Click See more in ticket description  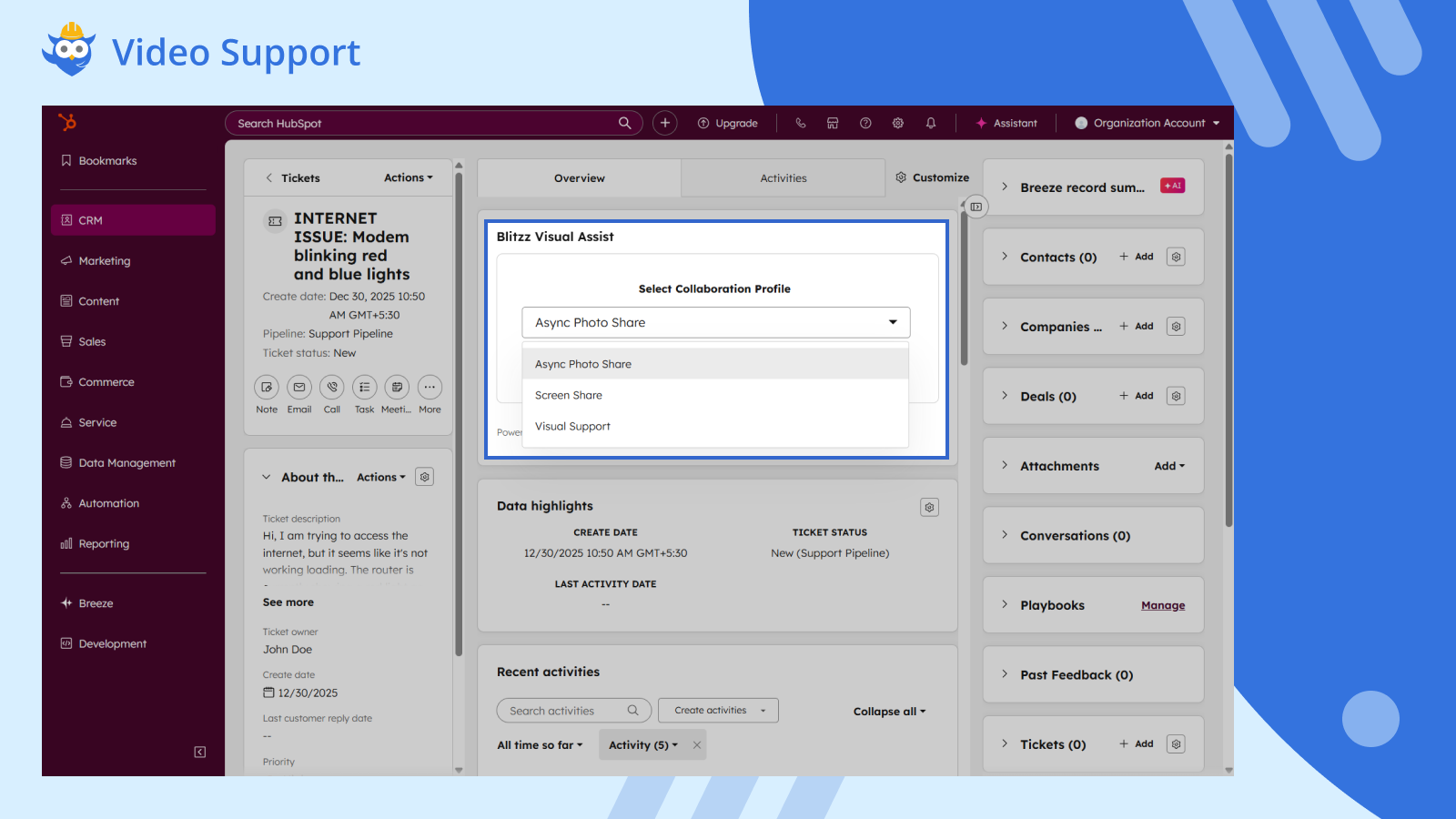pyautogui.click(x=288, y=602)
